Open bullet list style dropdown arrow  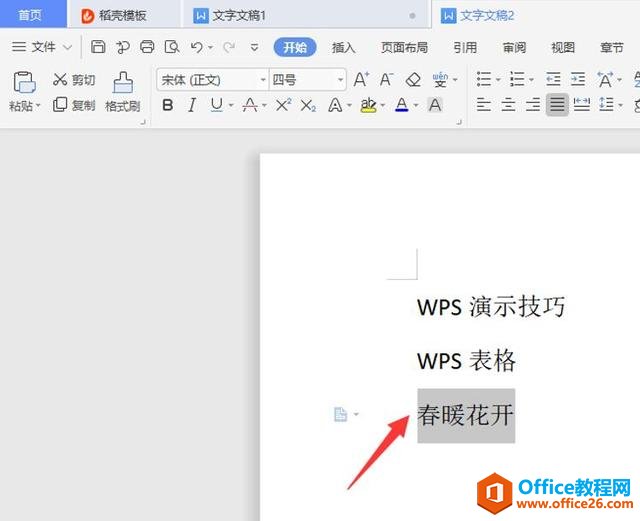tap(498, 80)
